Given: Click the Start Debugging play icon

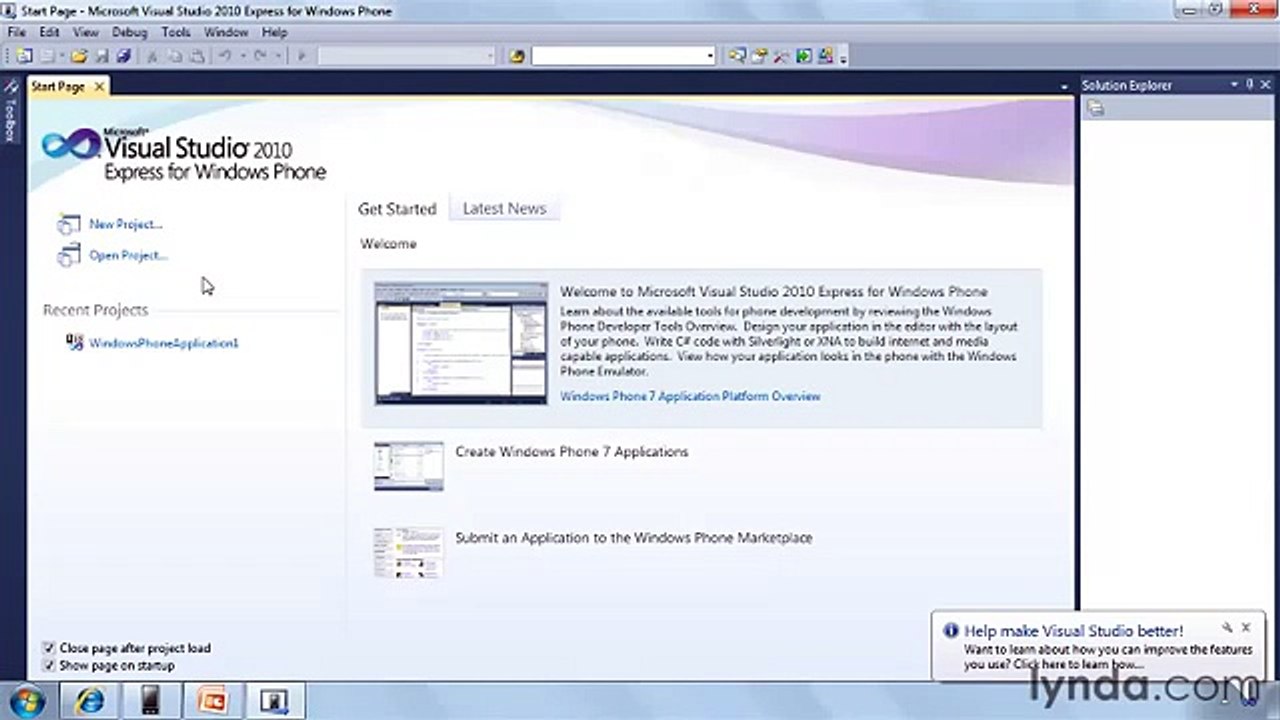Looking at the screenshot, I should click(301, 56).
